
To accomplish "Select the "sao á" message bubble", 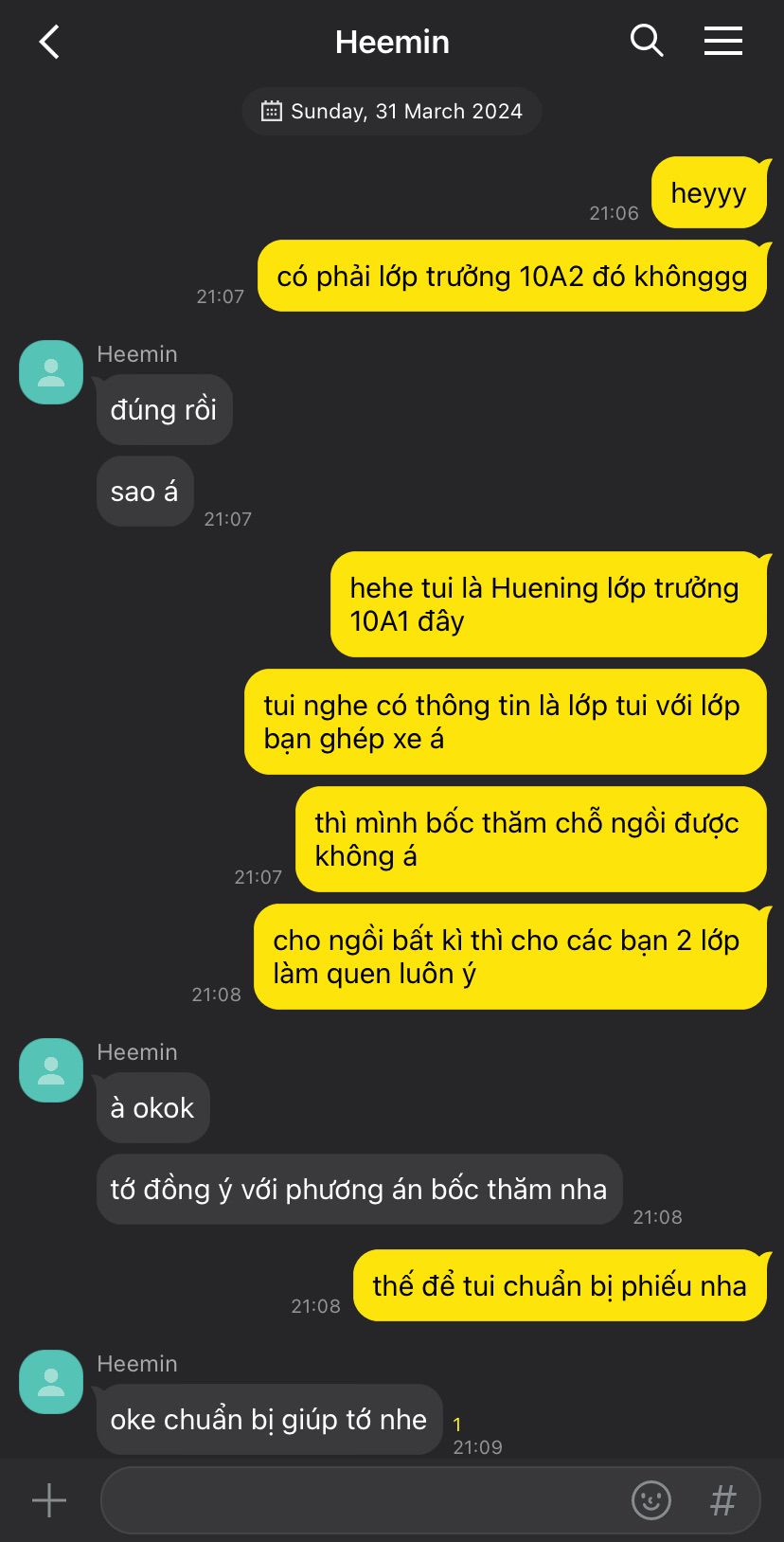I will pyautogui.click(x=145, y=492).
